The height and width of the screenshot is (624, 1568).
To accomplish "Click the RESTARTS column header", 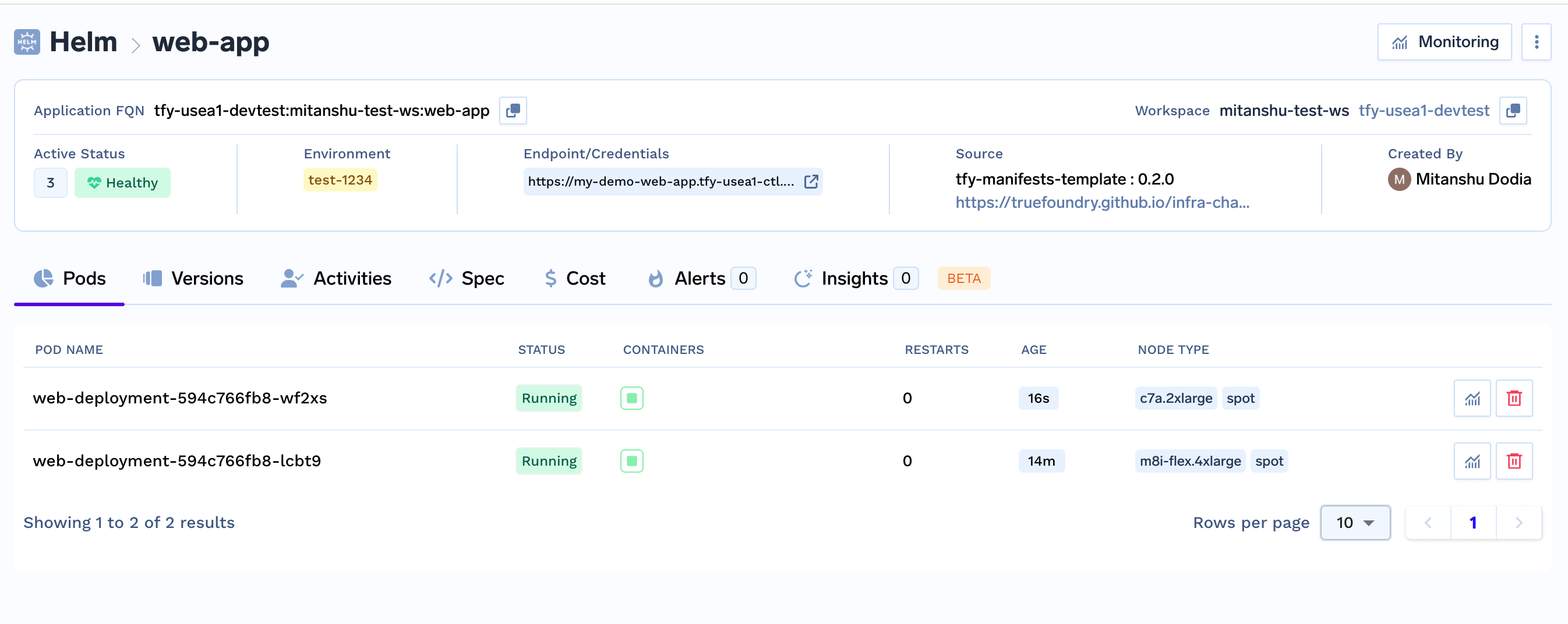I will (x=936, y=350).
